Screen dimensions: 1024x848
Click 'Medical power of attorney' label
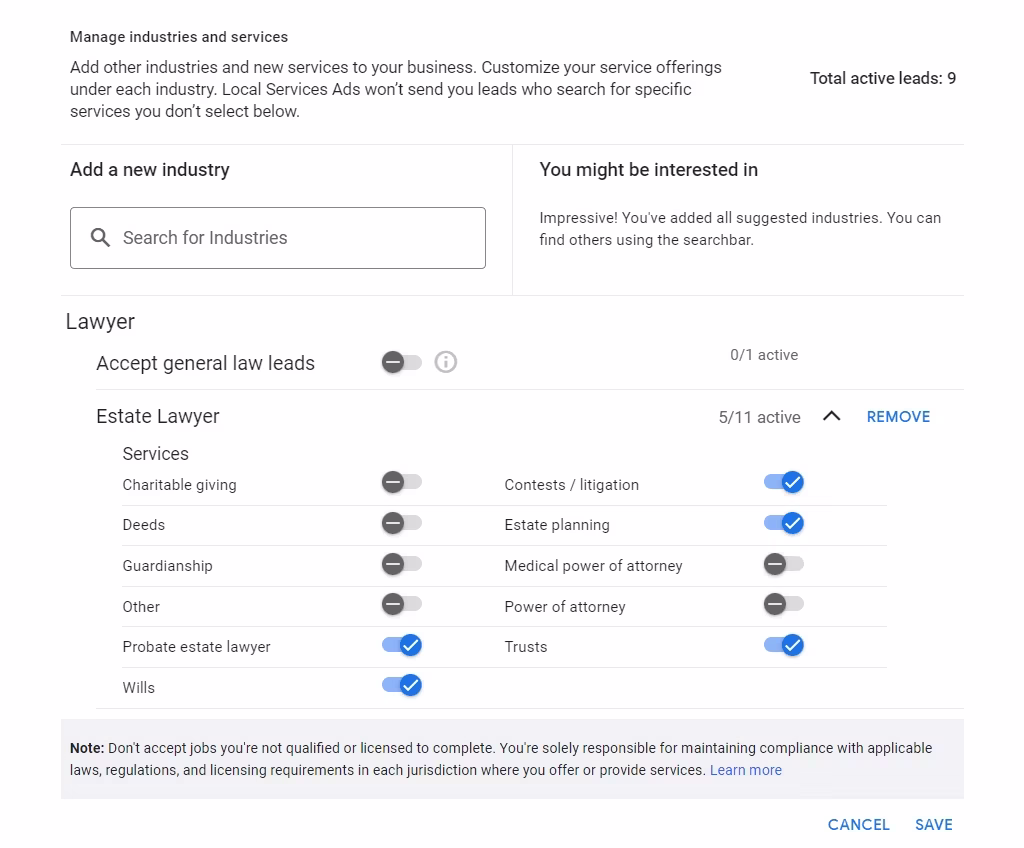(x=593, y=566)
